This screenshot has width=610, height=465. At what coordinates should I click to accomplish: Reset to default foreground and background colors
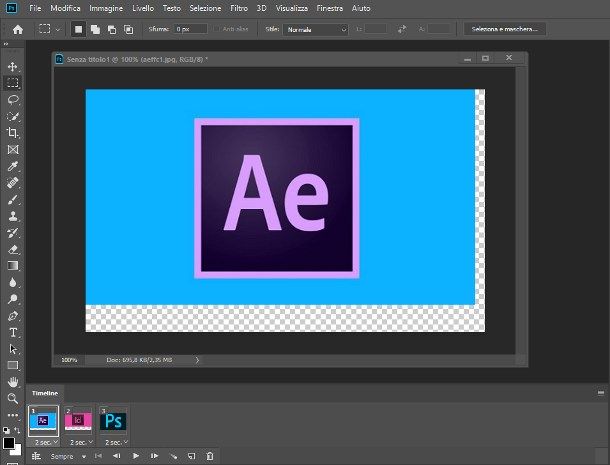click(x=6, y=430)
